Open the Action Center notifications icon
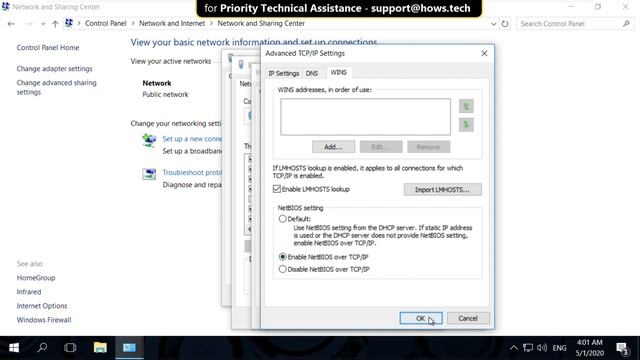The height and width of the screenshot is (360, 640). 623,349
